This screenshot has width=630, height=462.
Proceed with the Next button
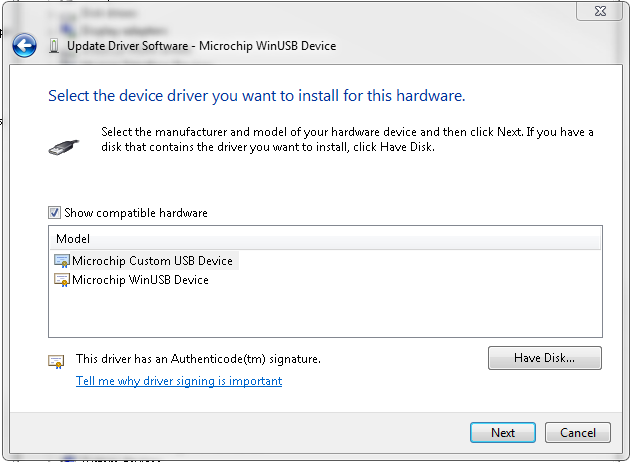[x=503, y=433]
